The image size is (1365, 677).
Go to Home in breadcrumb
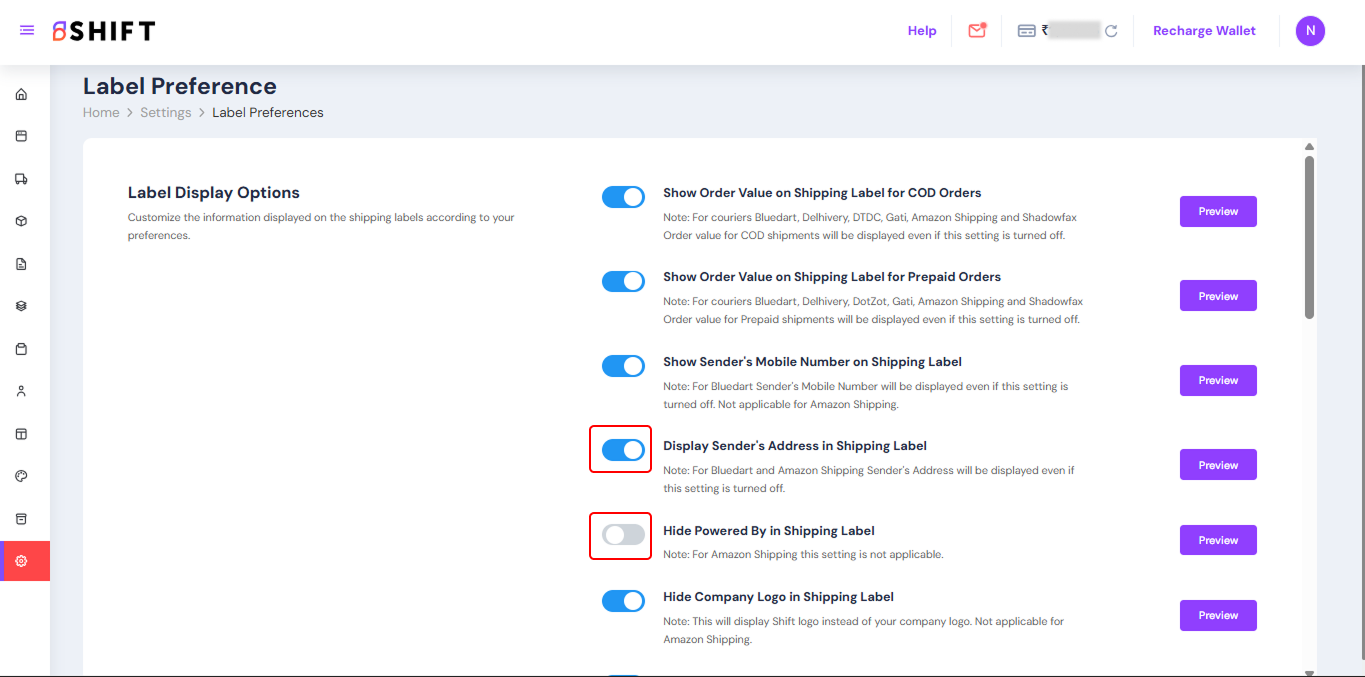point(101,113)
